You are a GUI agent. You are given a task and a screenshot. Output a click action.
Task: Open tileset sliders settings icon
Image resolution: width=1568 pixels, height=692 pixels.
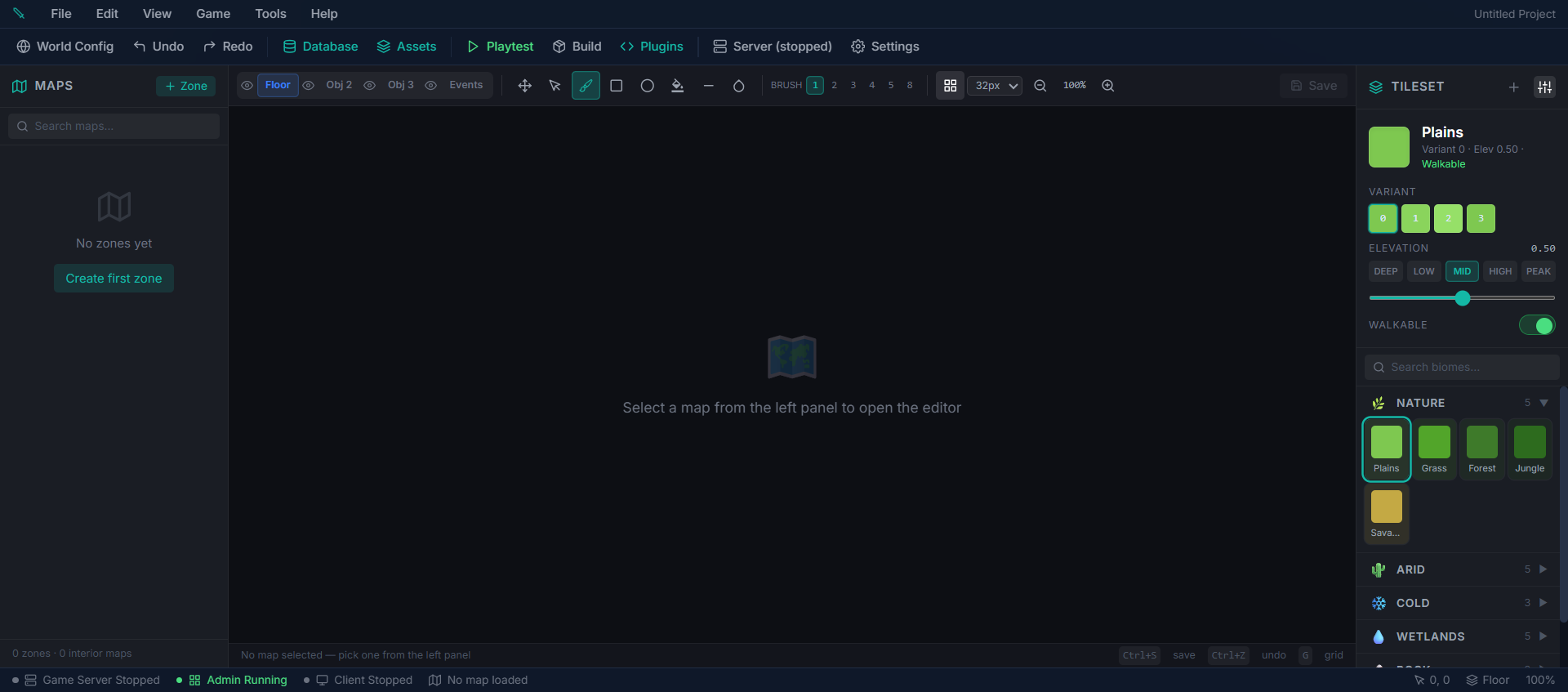[1544, 87]
